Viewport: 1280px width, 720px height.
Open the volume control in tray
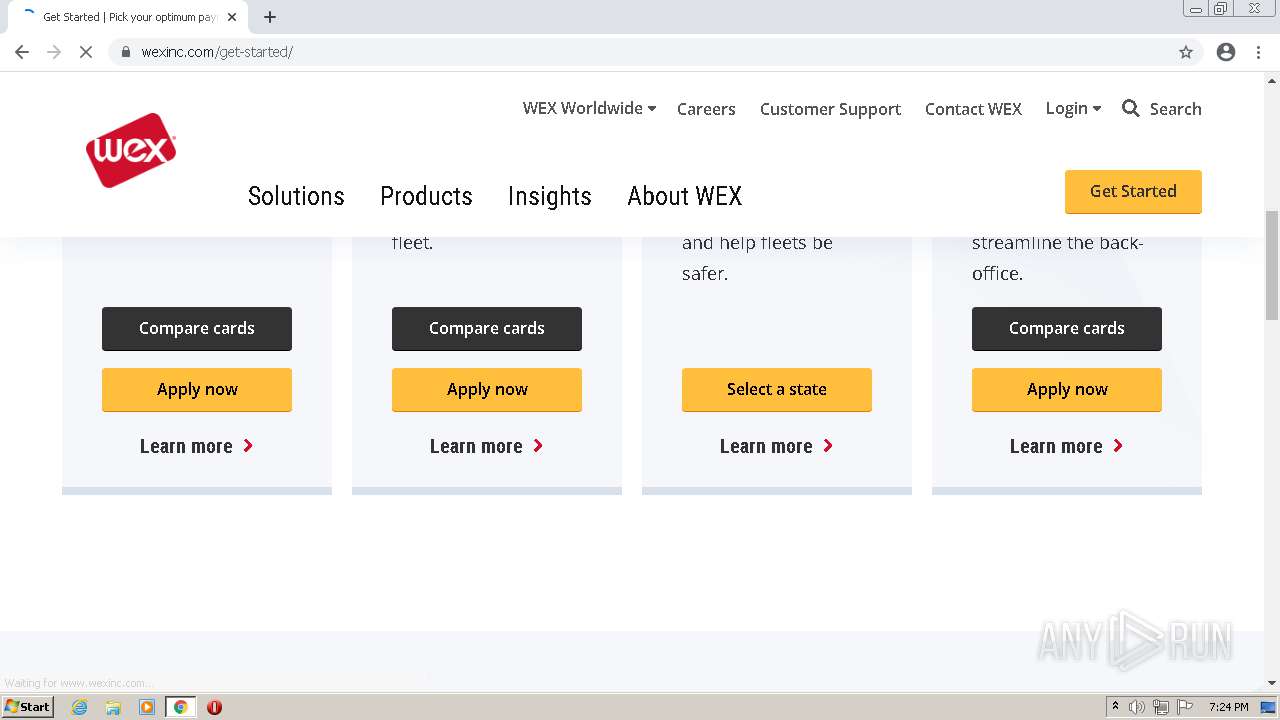[x=1137, y=707]
